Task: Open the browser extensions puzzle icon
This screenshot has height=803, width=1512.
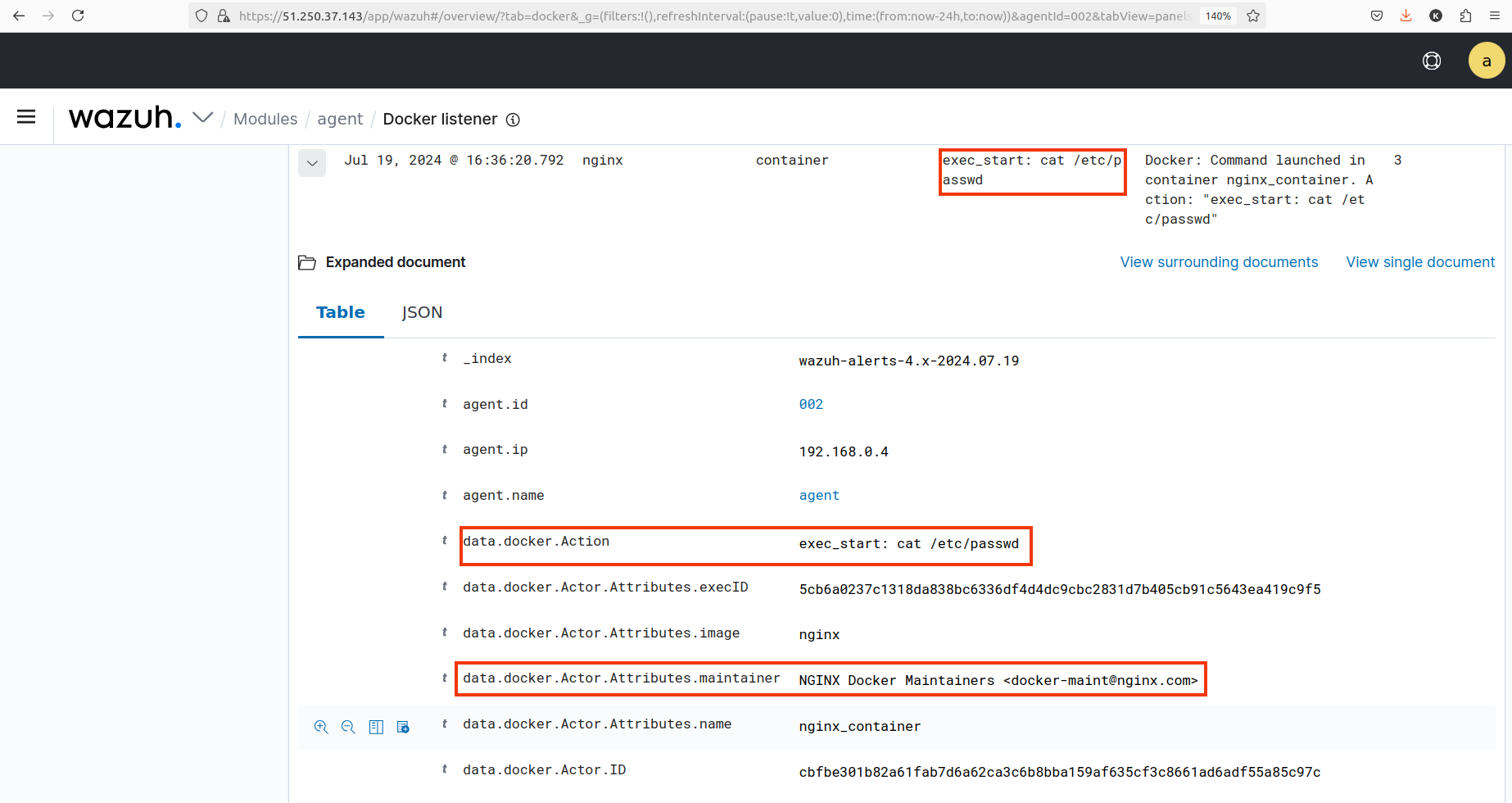Action: [x=1465, y=16]
